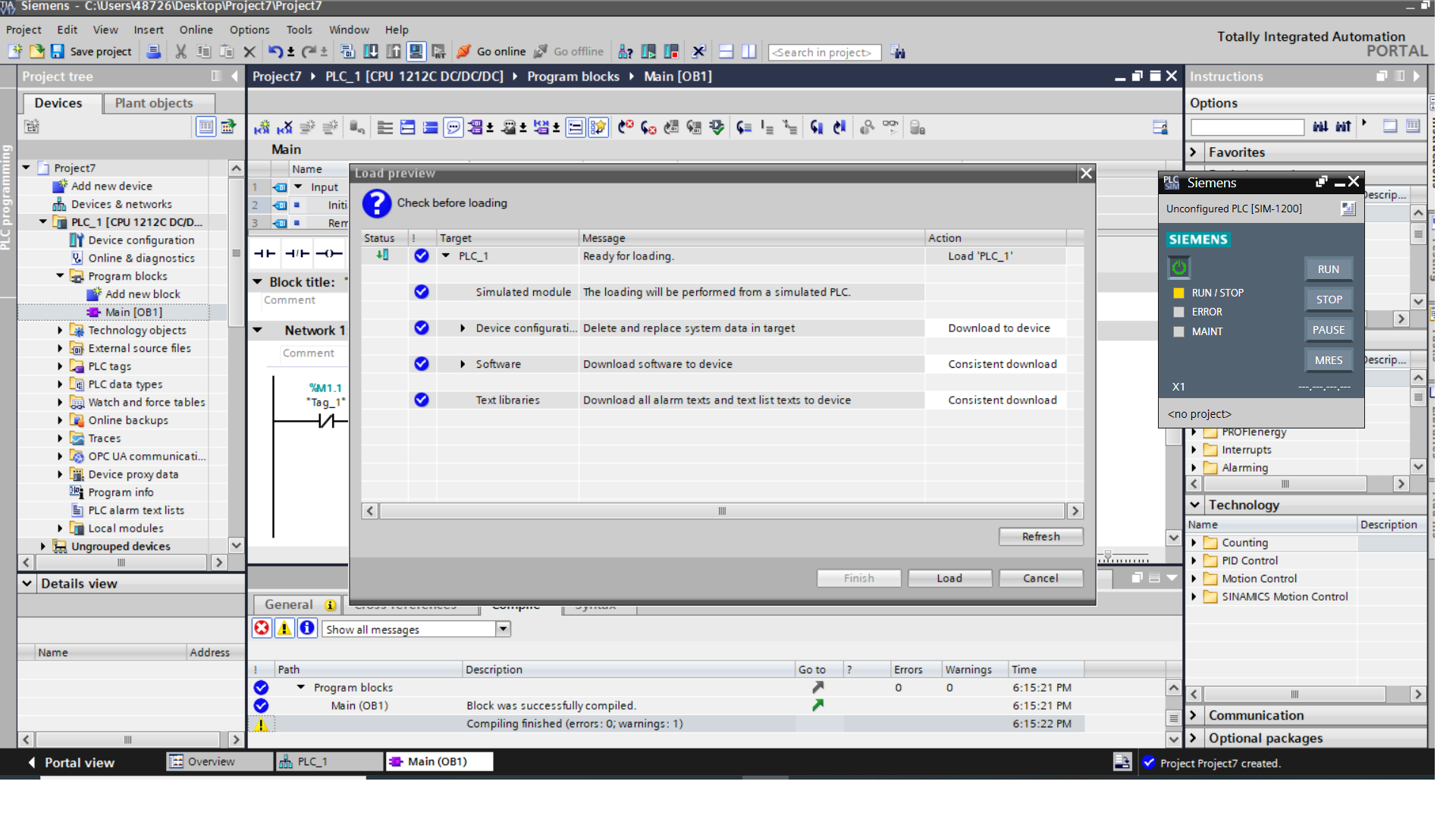Switch to the Plant objects tab
This screenshot has height=819, width=1456.
154,103
